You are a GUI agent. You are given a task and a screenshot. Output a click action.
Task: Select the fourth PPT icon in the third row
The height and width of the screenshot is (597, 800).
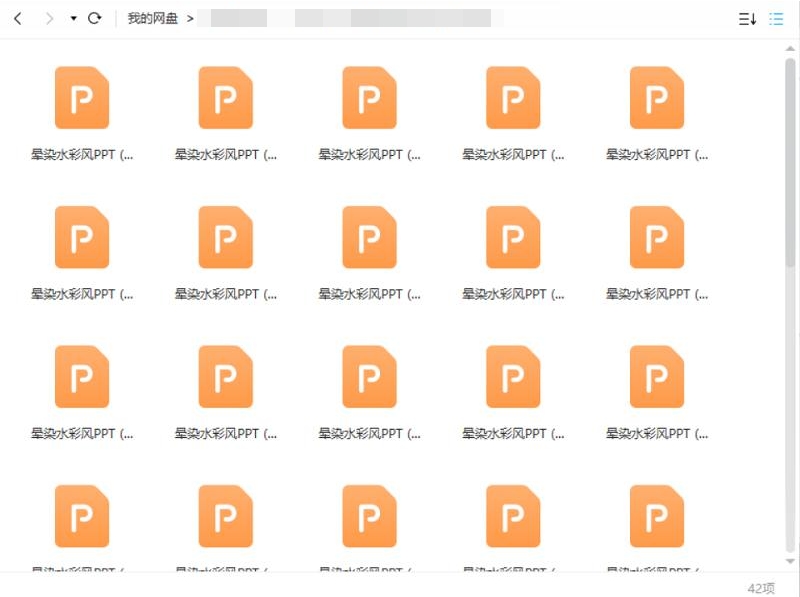pos(512,377)
